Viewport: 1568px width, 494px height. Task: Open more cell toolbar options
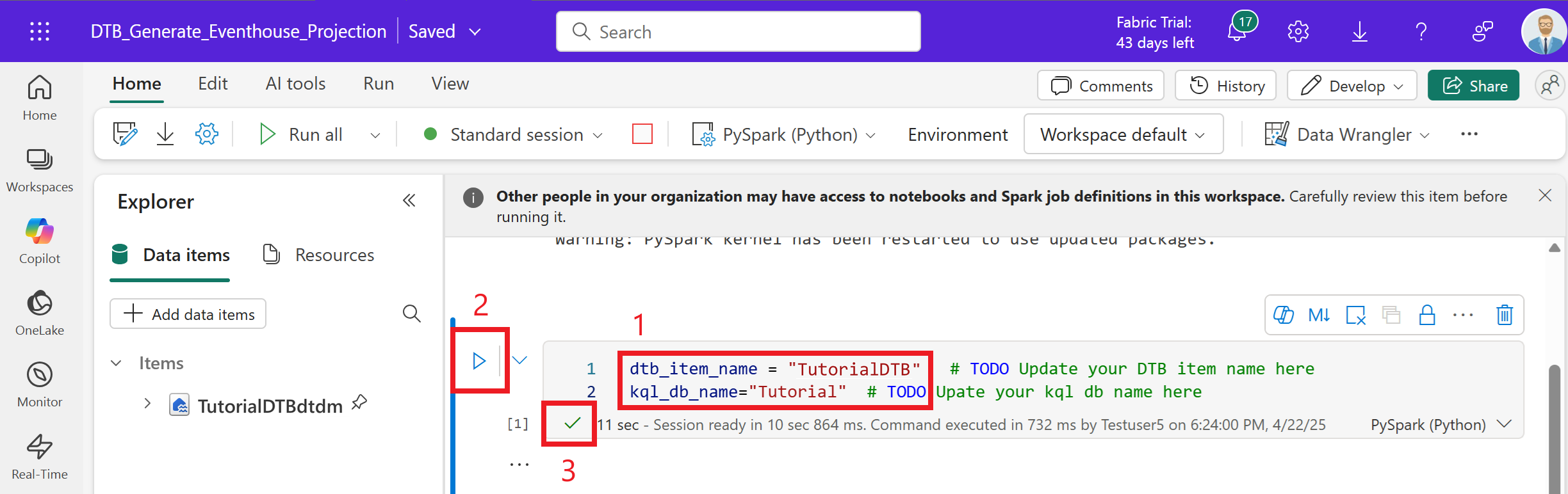(x=1463, y=315)
